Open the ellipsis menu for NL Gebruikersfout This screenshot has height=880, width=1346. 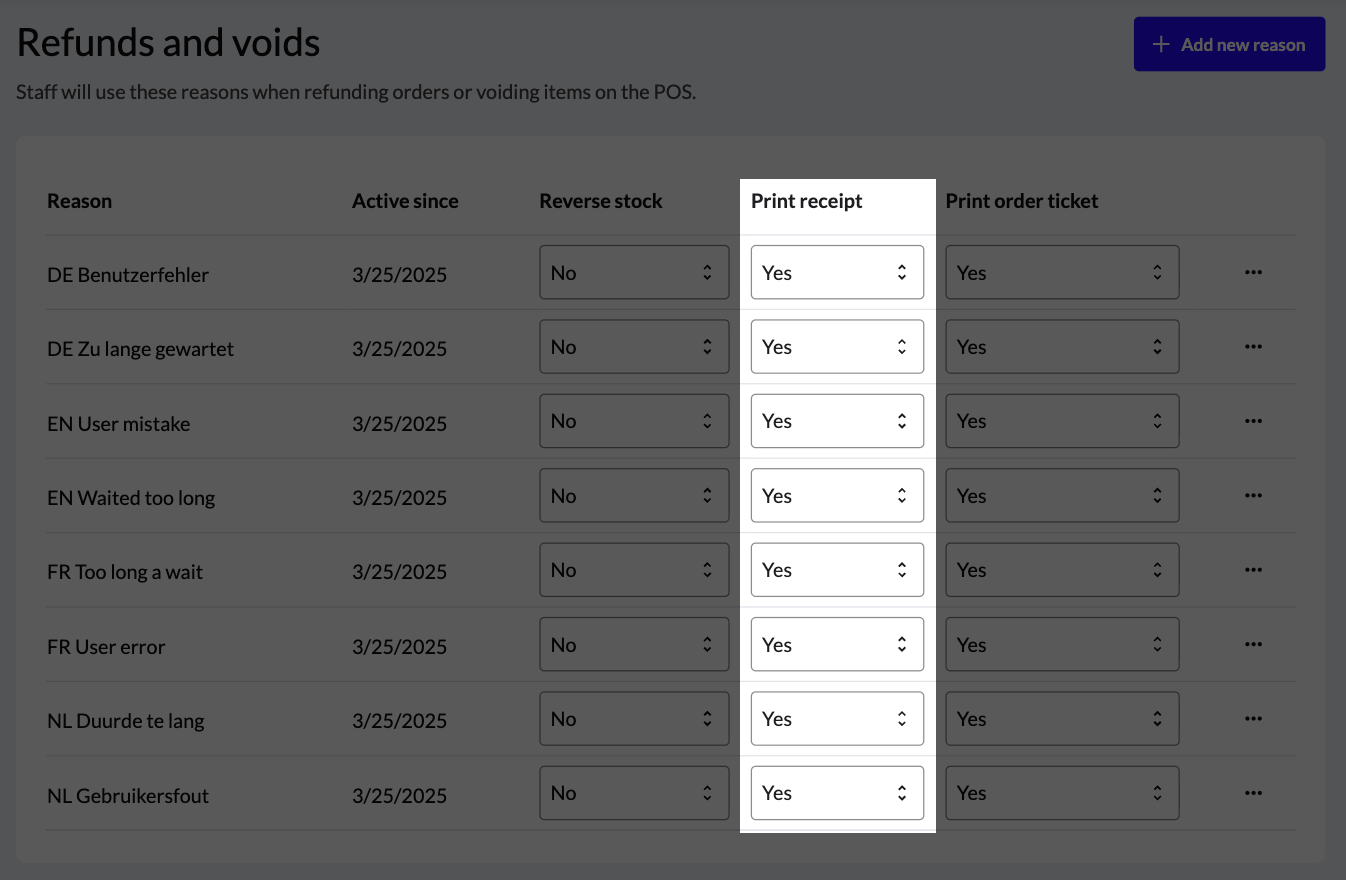tap(1253, 792)
